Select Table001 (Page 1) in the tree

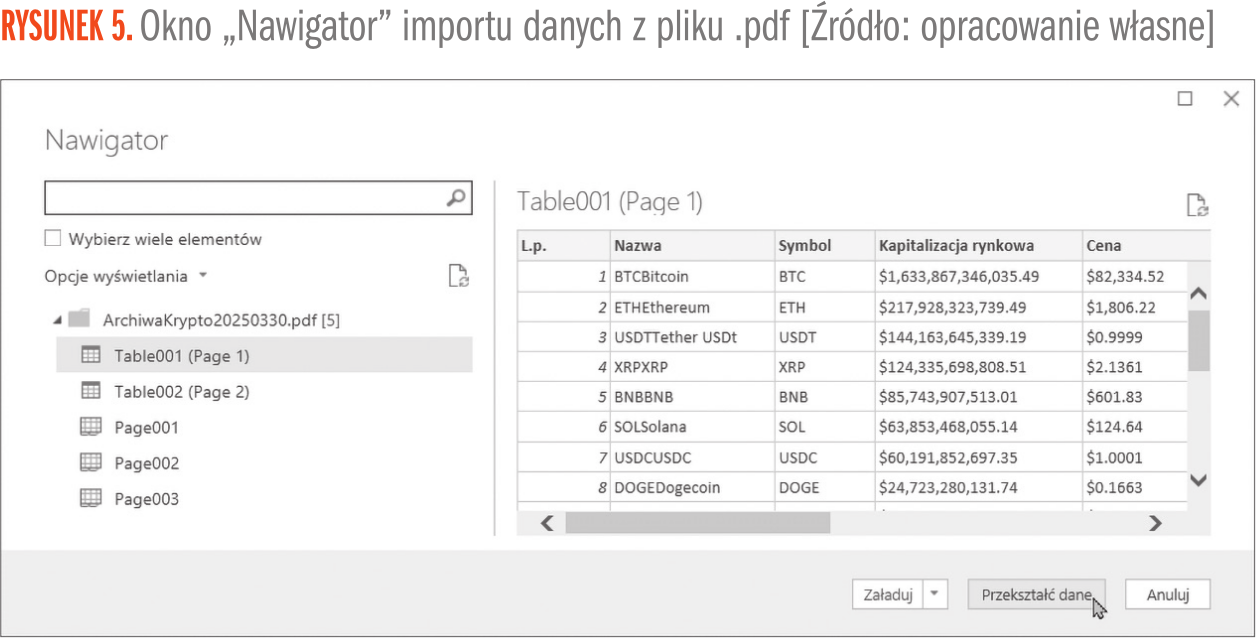pos(181,355)
